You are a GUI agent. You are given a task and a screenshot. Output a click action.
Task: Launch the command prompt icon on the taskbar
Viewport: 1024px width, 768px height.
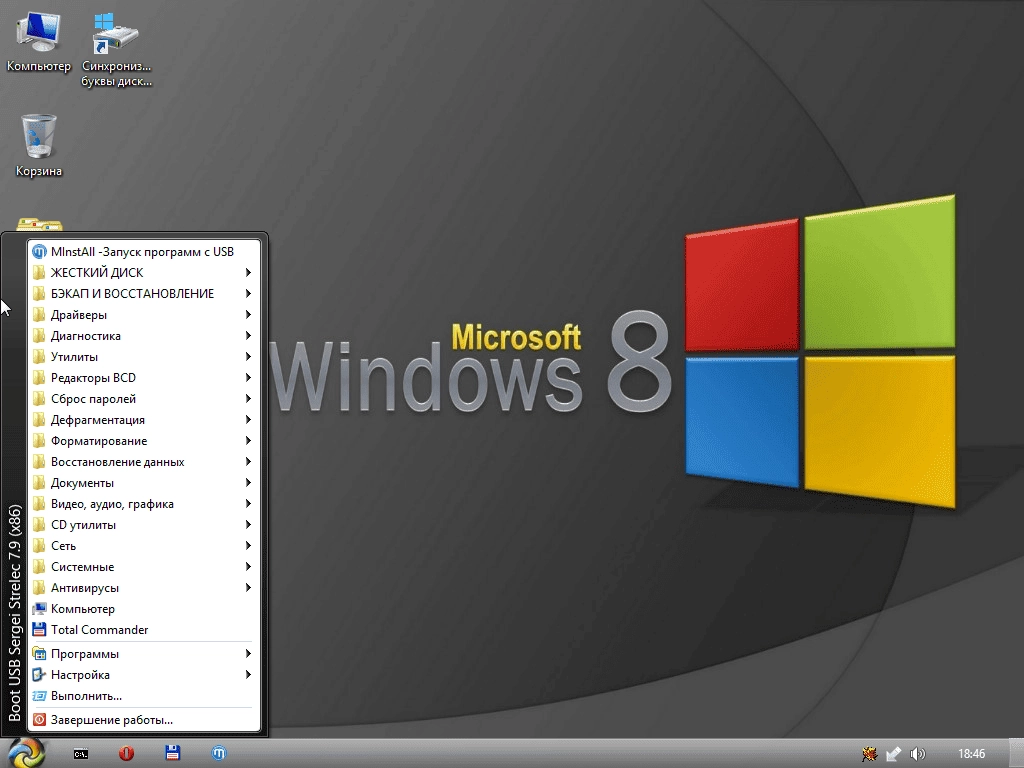point(81,754)
